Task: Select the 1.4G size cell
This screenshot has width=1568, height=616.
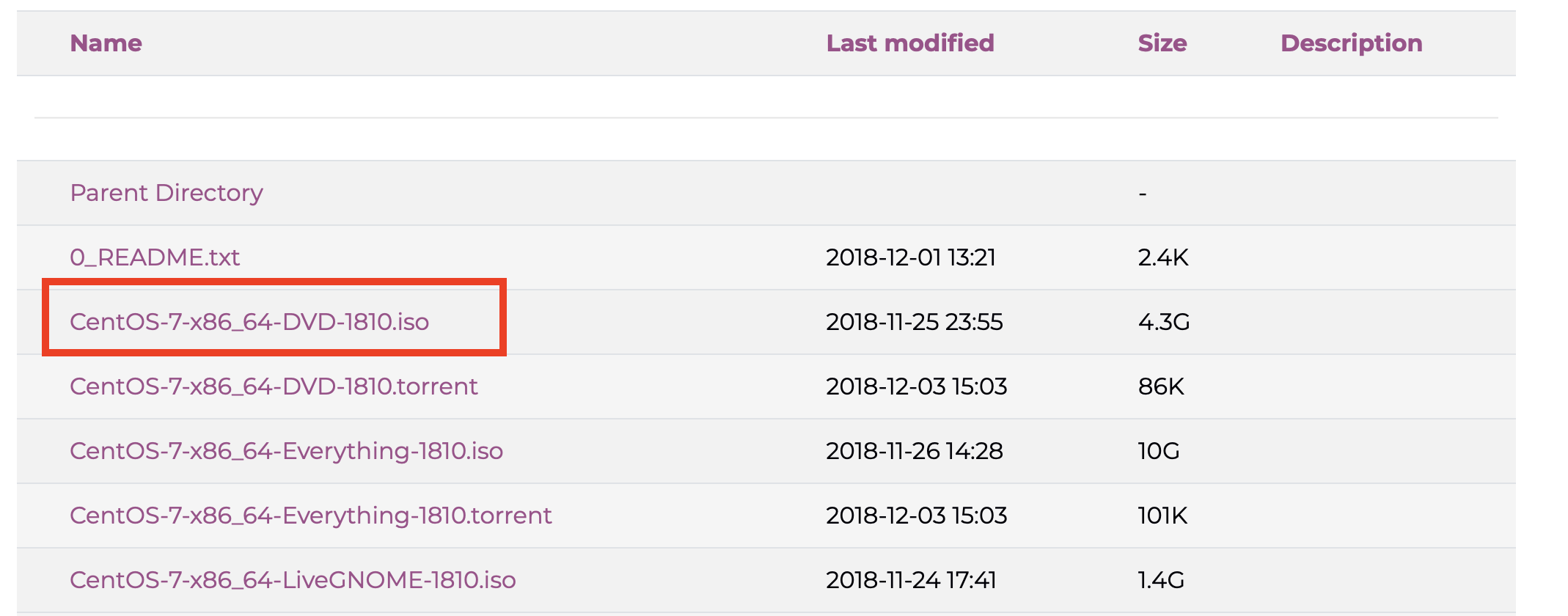Action: point(1161,580)
